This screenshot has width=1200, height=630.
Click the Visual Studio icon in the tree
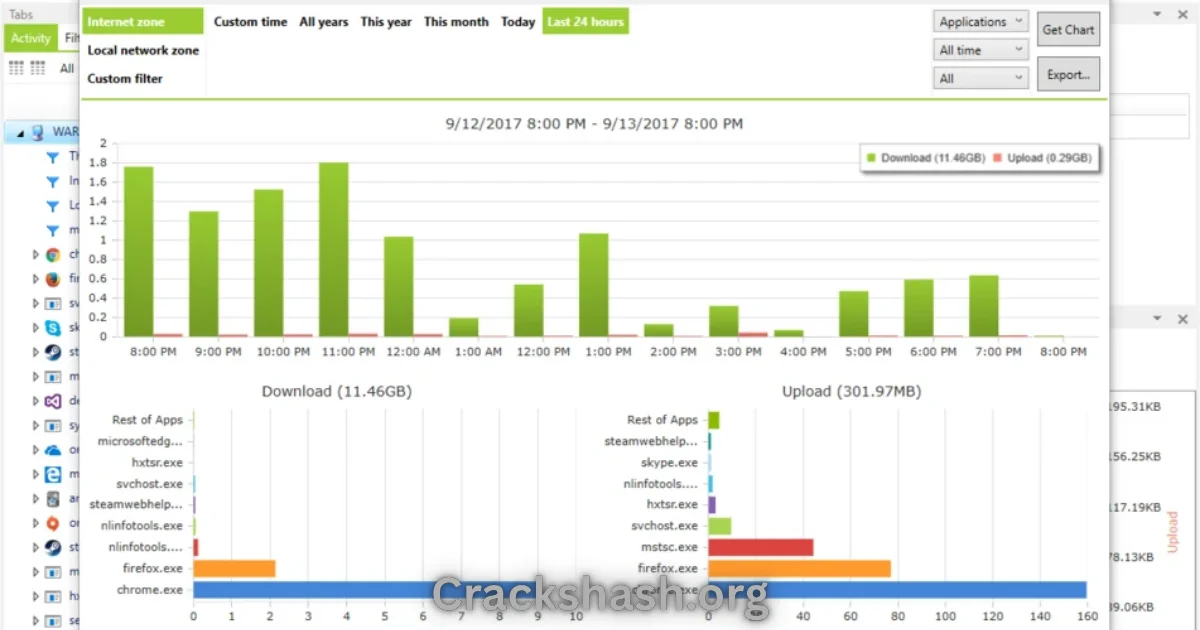tap(53, 401)
